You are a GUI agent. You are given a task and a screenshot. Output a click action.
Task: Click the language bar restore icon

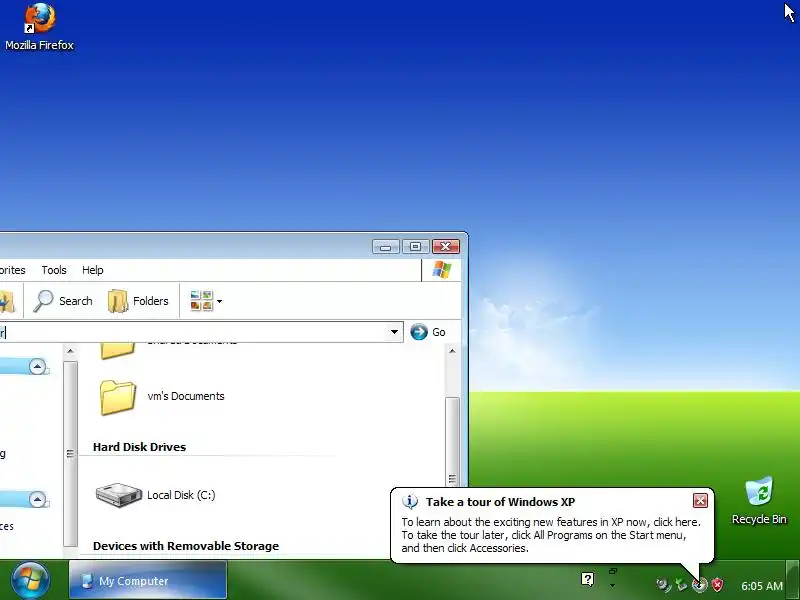(613, 571)
